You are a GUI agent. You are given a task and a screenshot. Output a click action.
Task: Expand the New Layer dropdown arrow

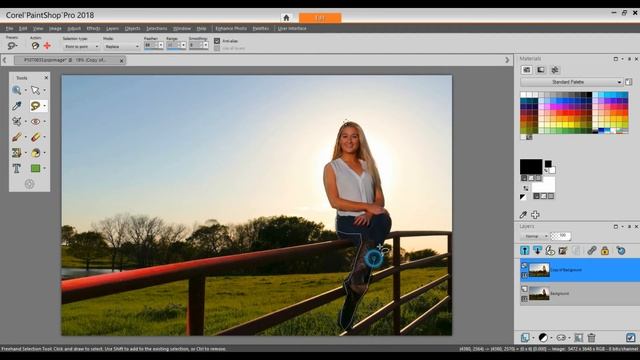533,338
